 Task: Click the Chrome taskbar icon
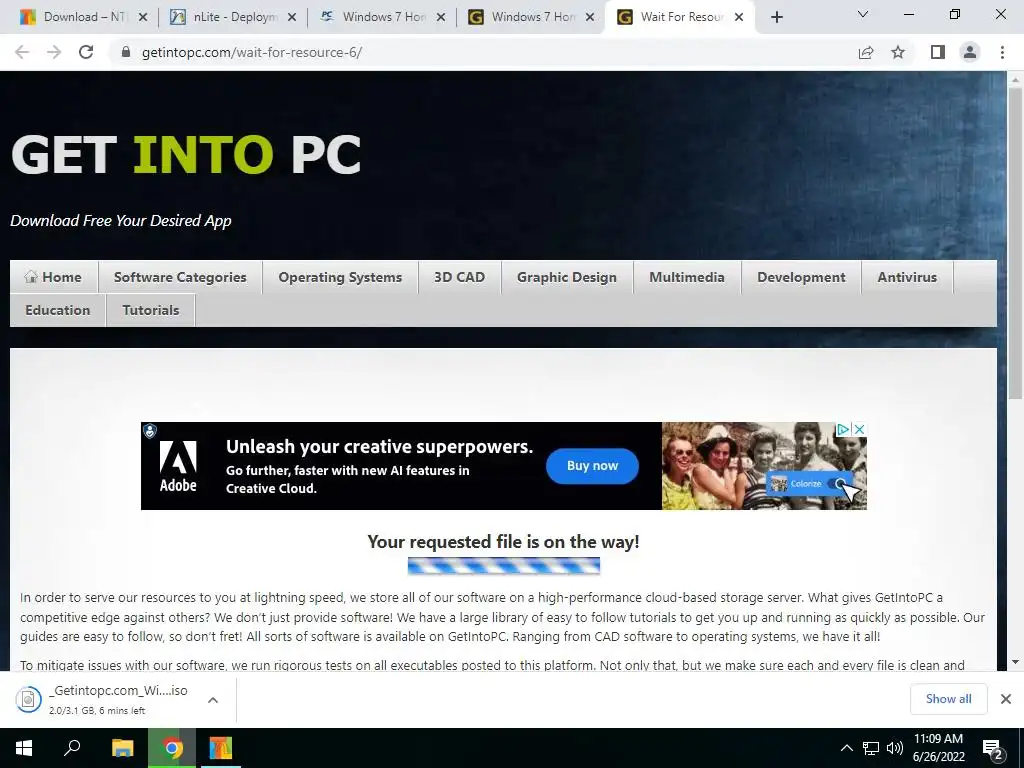[x=172, y=748]
